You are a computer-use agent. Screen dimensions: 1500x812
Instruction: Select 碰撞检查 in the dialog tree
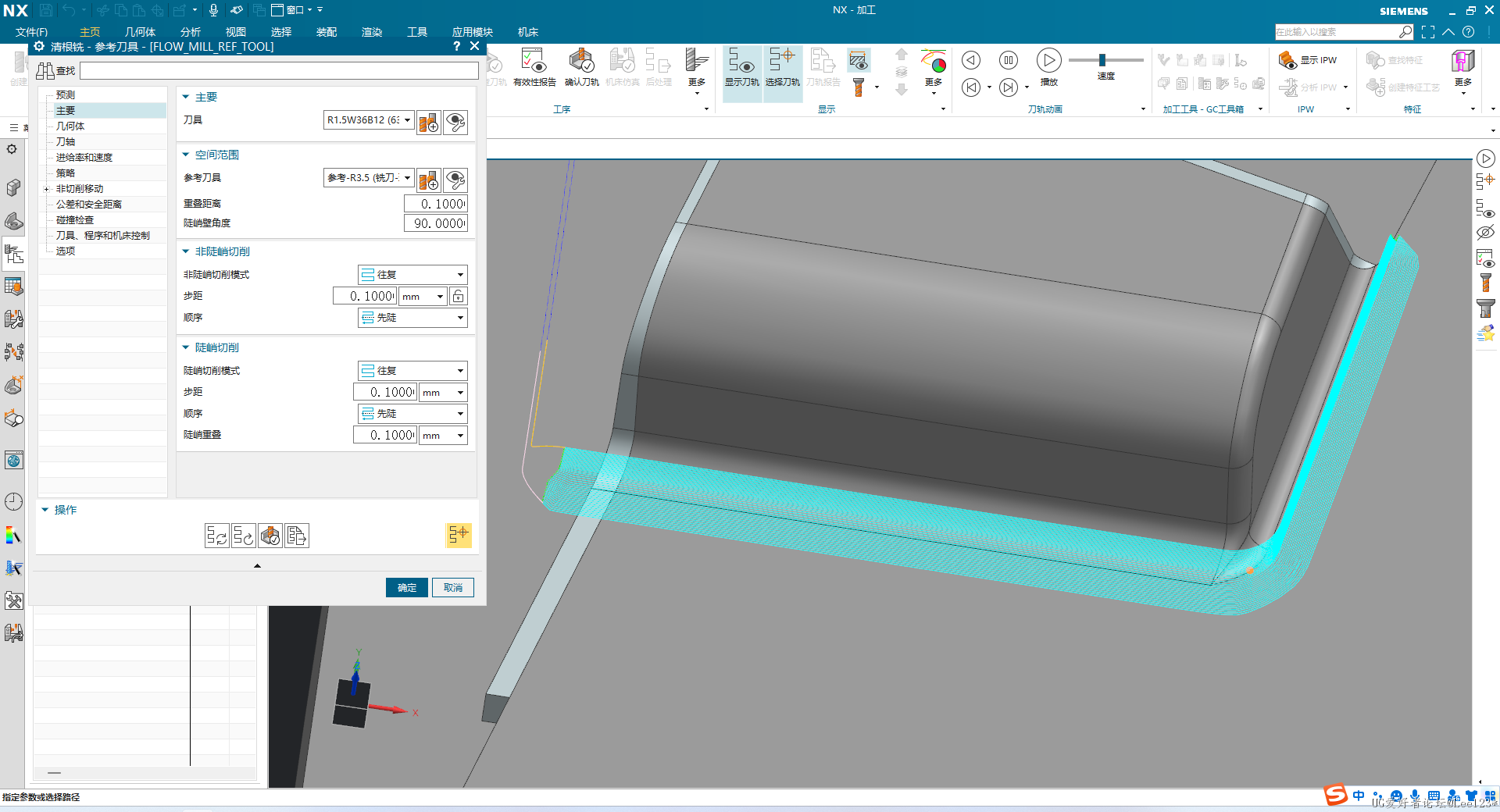pos(75,220)
